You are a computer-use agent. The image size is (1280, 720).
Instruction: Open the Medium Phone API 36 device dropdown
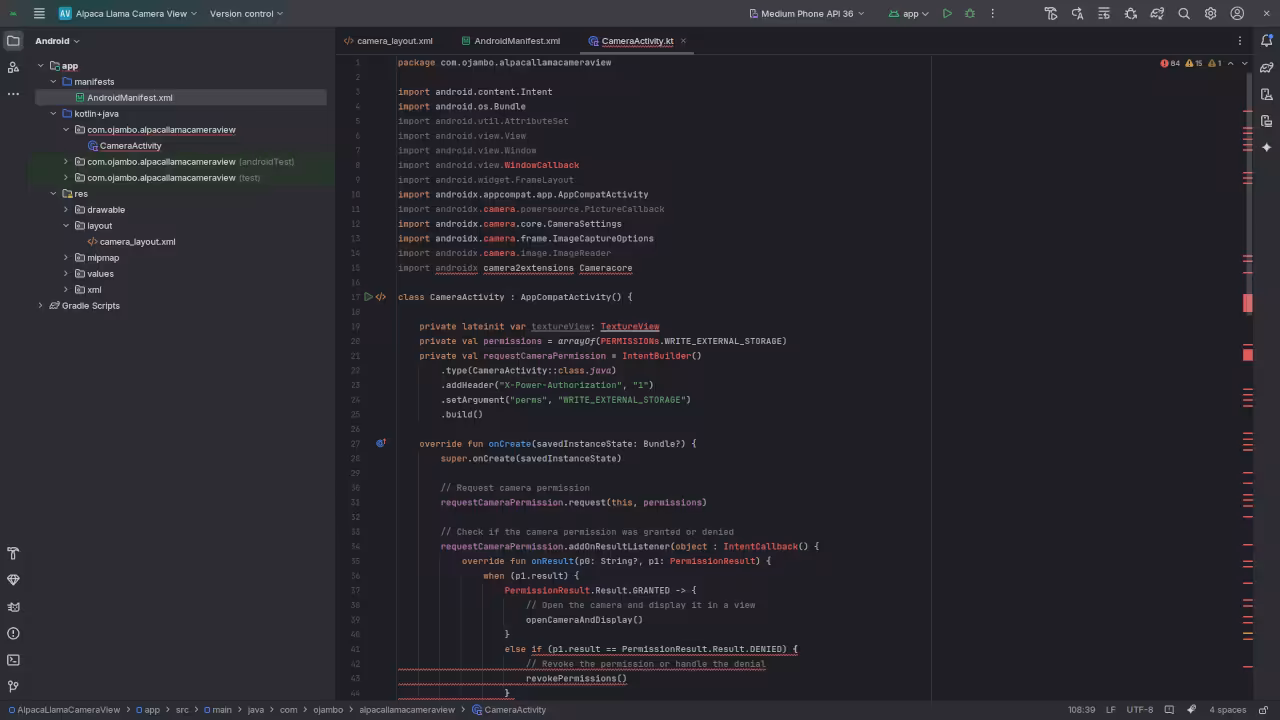coord(808,14)
